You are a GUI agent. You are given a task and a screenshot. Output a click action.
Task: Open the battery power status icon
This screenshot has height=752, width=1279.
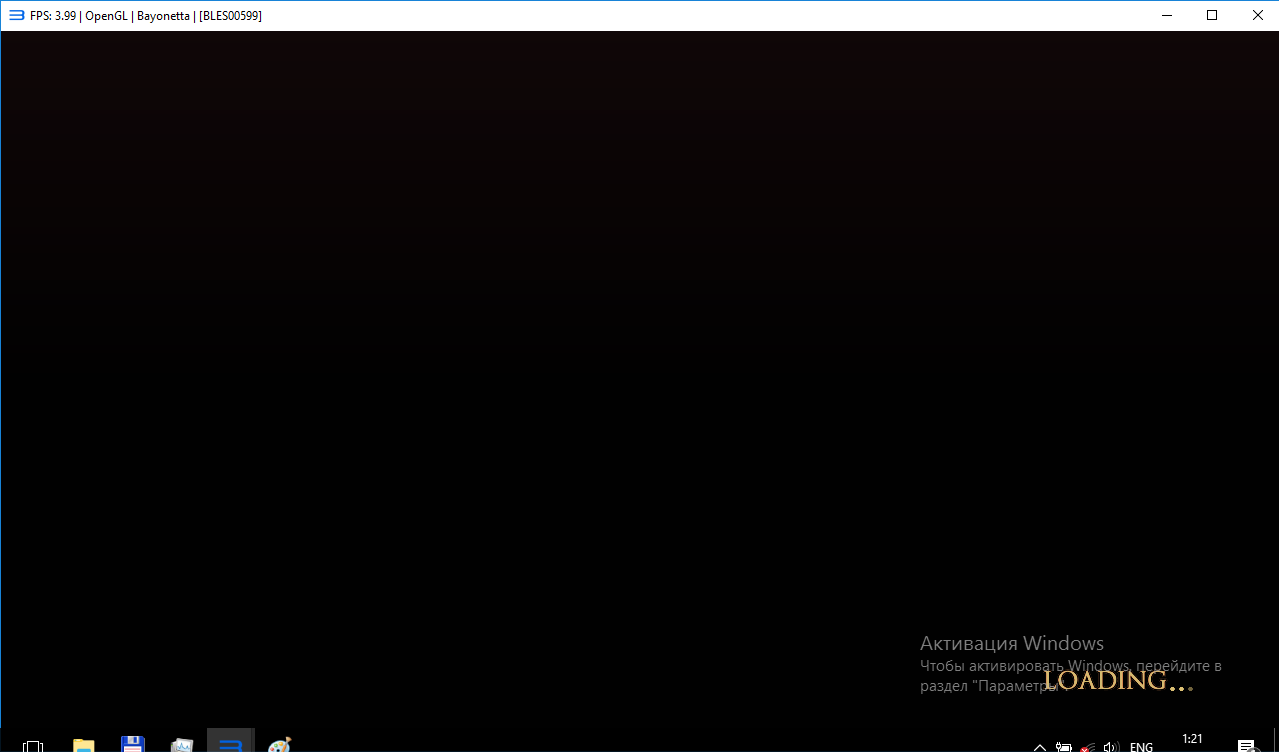pos(1063,747)
